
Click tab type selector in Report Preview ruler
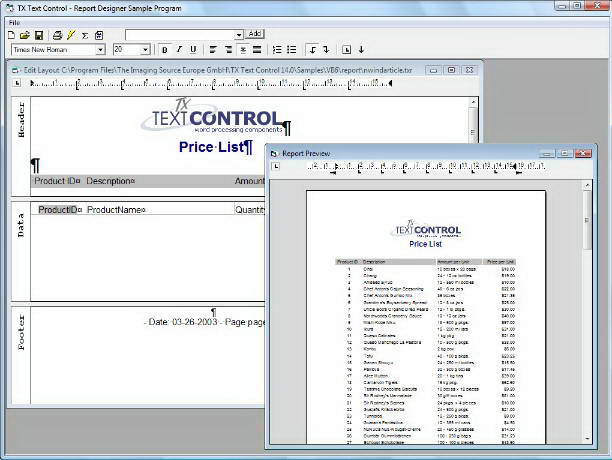coord(276,166)
